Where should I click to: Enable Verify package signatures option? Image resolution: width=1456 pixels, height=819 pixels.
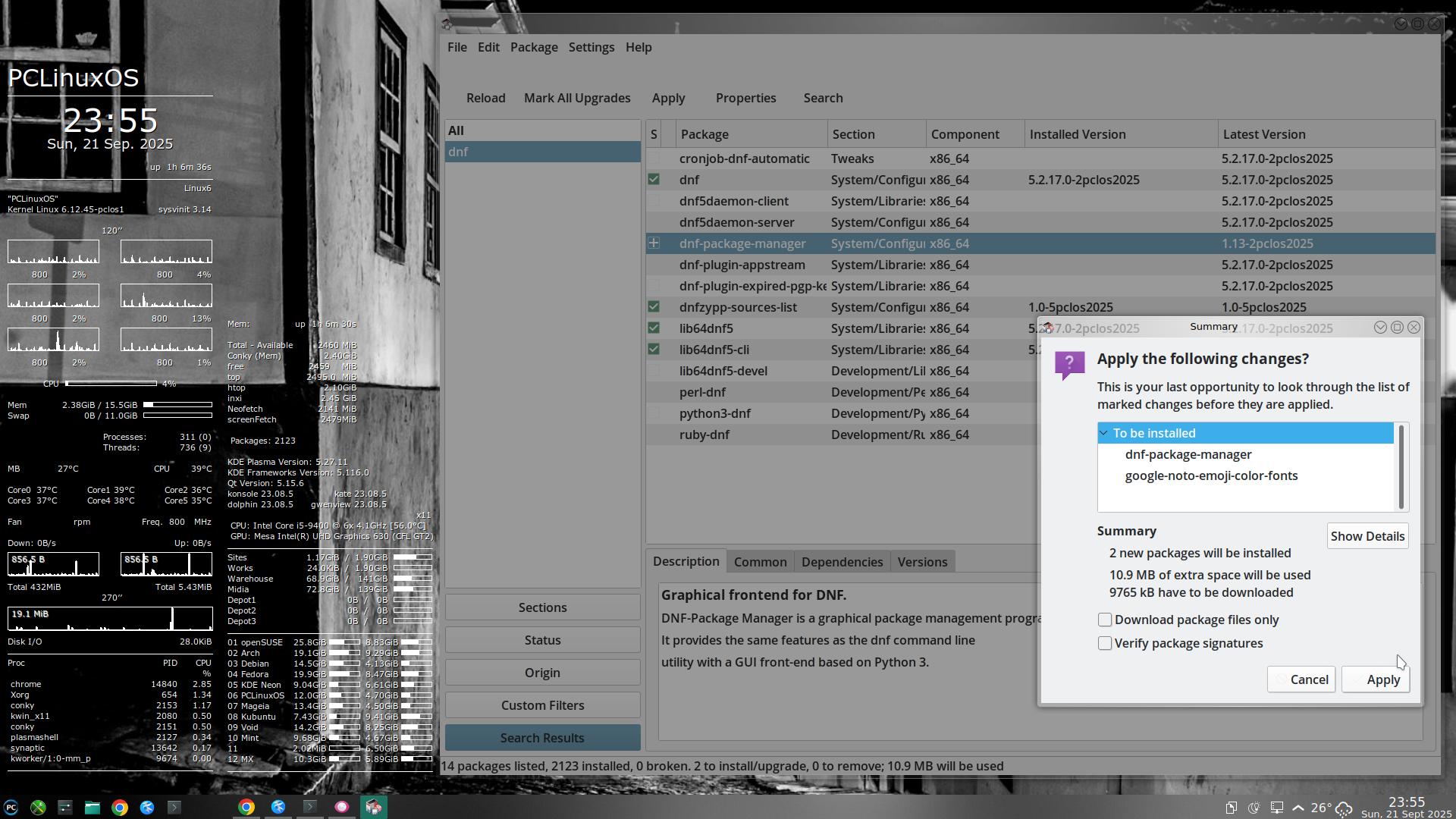[1105, 644]
